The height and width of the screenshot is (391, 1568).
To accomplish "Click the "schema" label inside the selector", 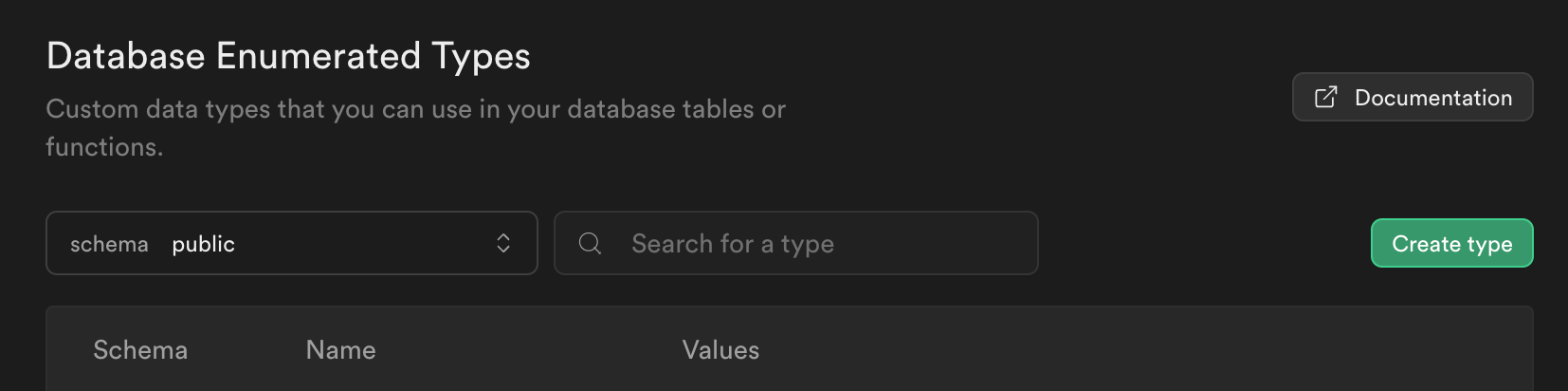I will point(109,244).
